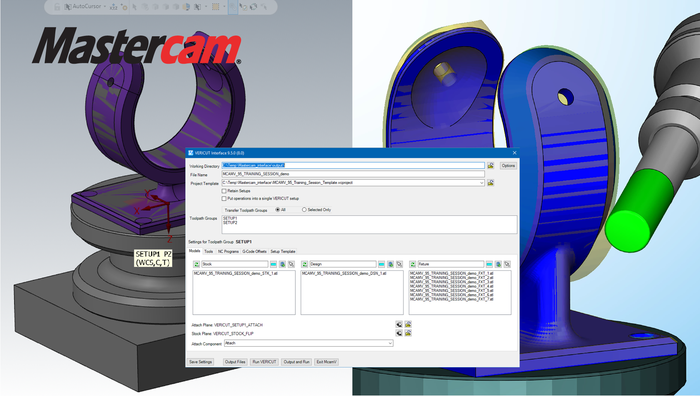Open the Attach Component dropdown

[390, 343]
